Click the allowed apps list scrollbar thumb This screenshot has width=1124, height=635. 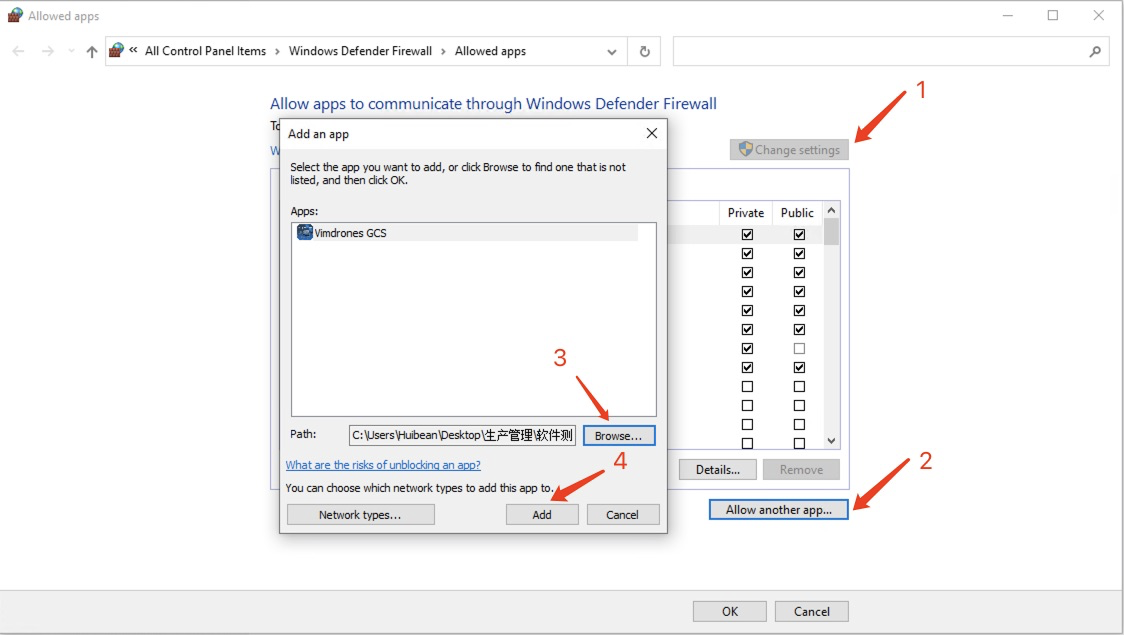[x=831, y=233]
